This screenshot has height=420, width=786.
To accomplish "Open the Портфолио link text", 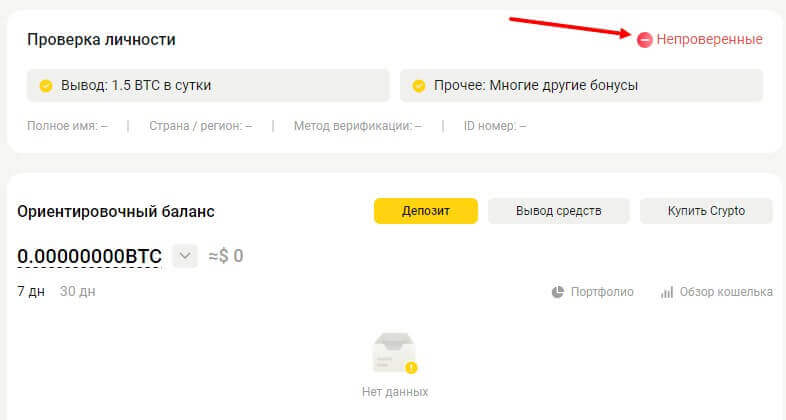I will pyautogui.click(x=602, y=292).
